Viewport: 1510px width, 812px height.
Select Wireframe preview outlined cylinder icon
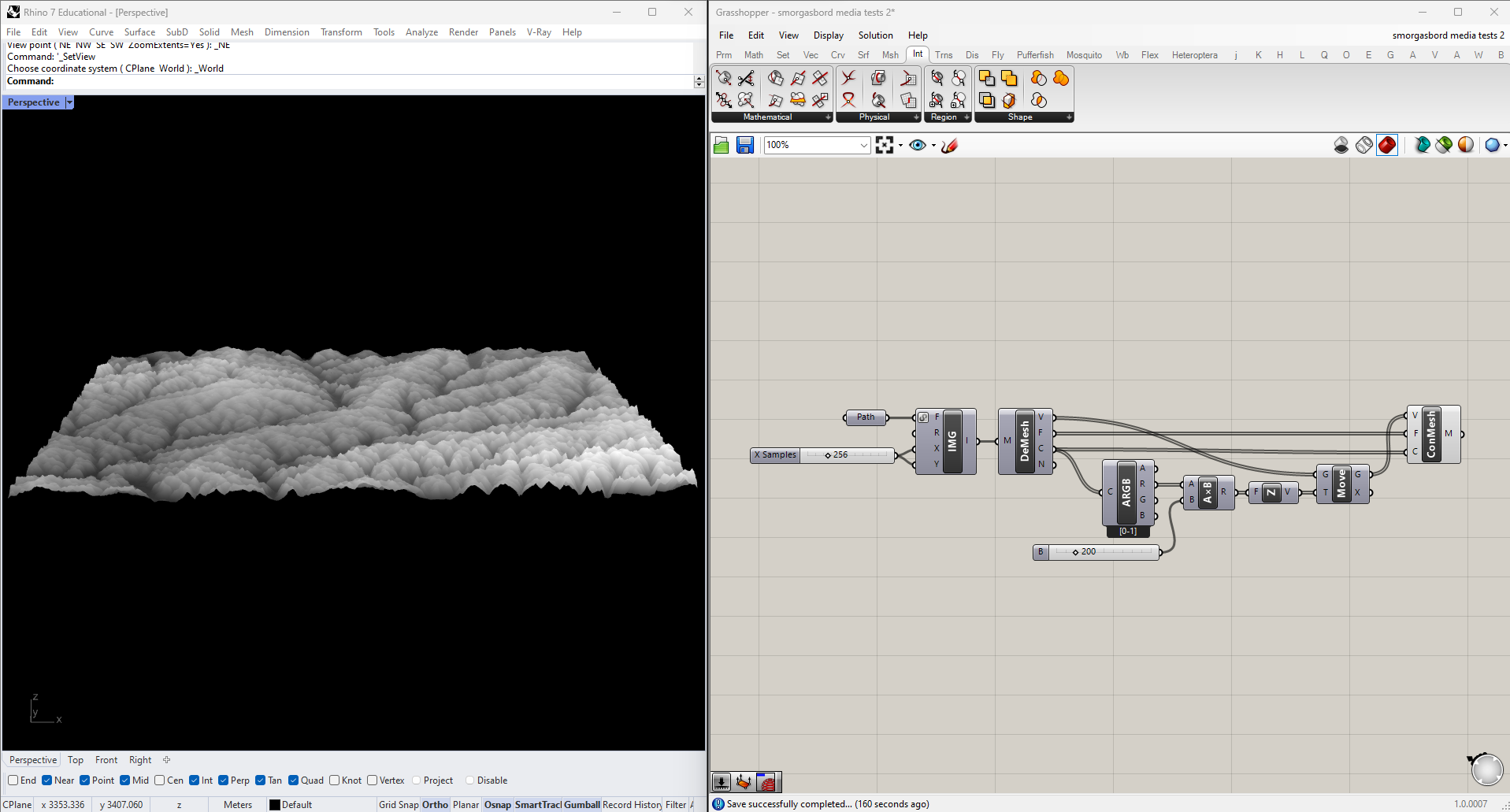pos(1364,145)
